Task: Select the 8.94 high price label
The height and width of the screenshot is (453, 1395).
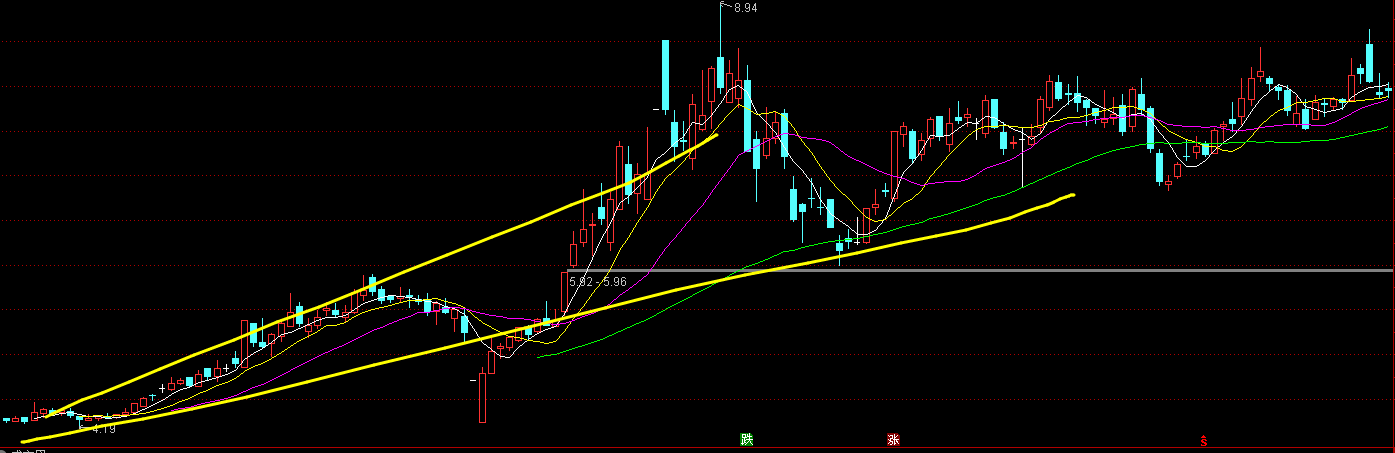Action: [745, 8]
